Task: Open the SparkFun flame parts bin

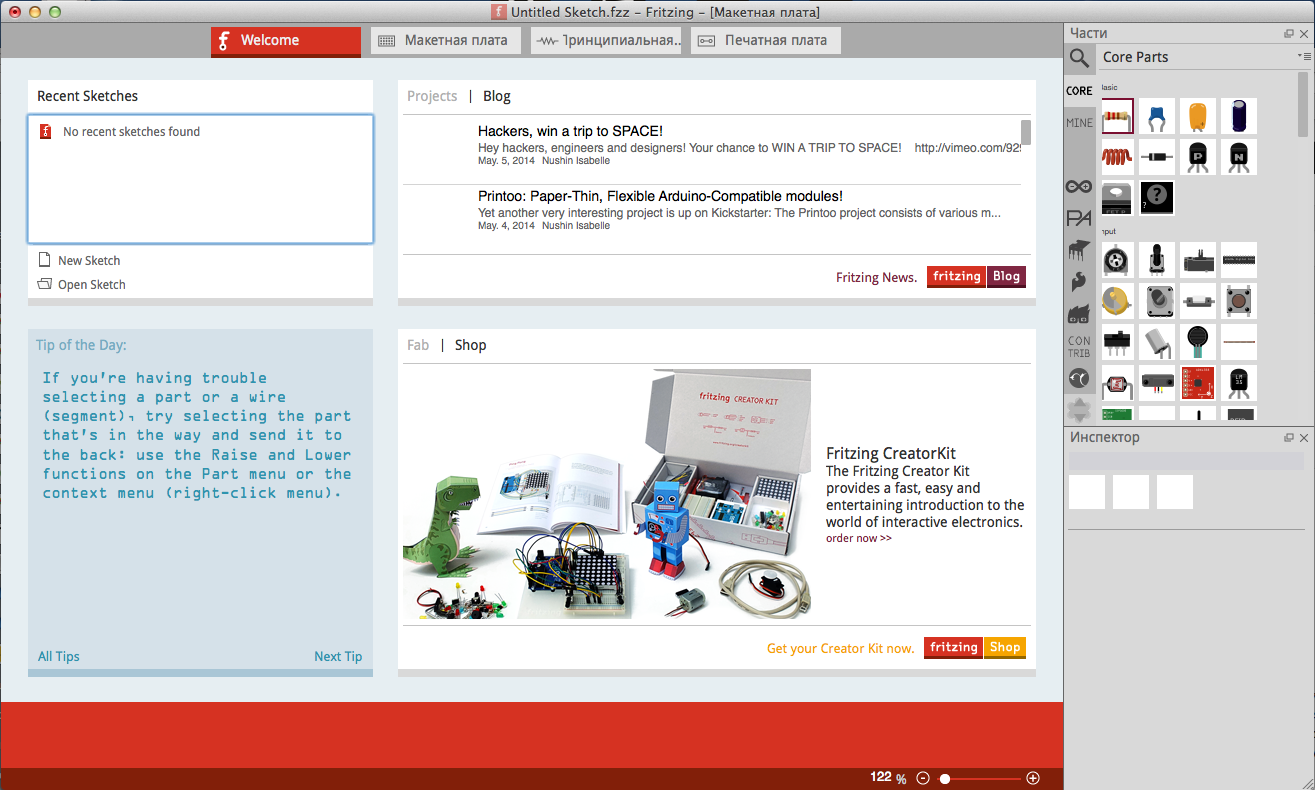Action: [x=1079, y=282]
